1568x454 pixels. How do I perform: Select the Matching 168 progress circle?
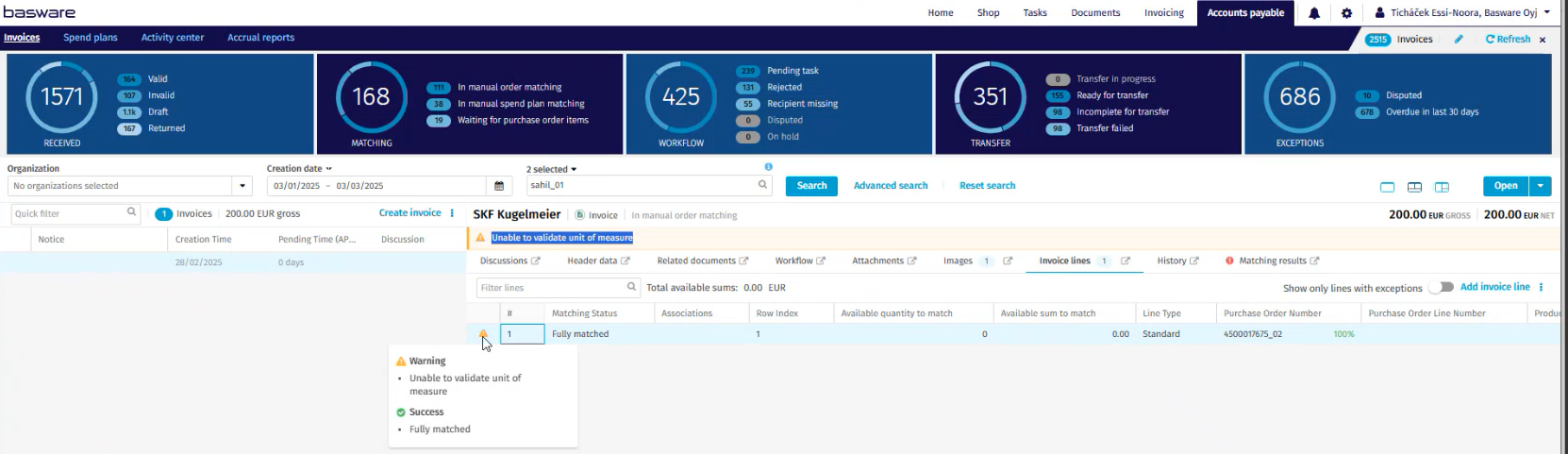coord(371,96)
